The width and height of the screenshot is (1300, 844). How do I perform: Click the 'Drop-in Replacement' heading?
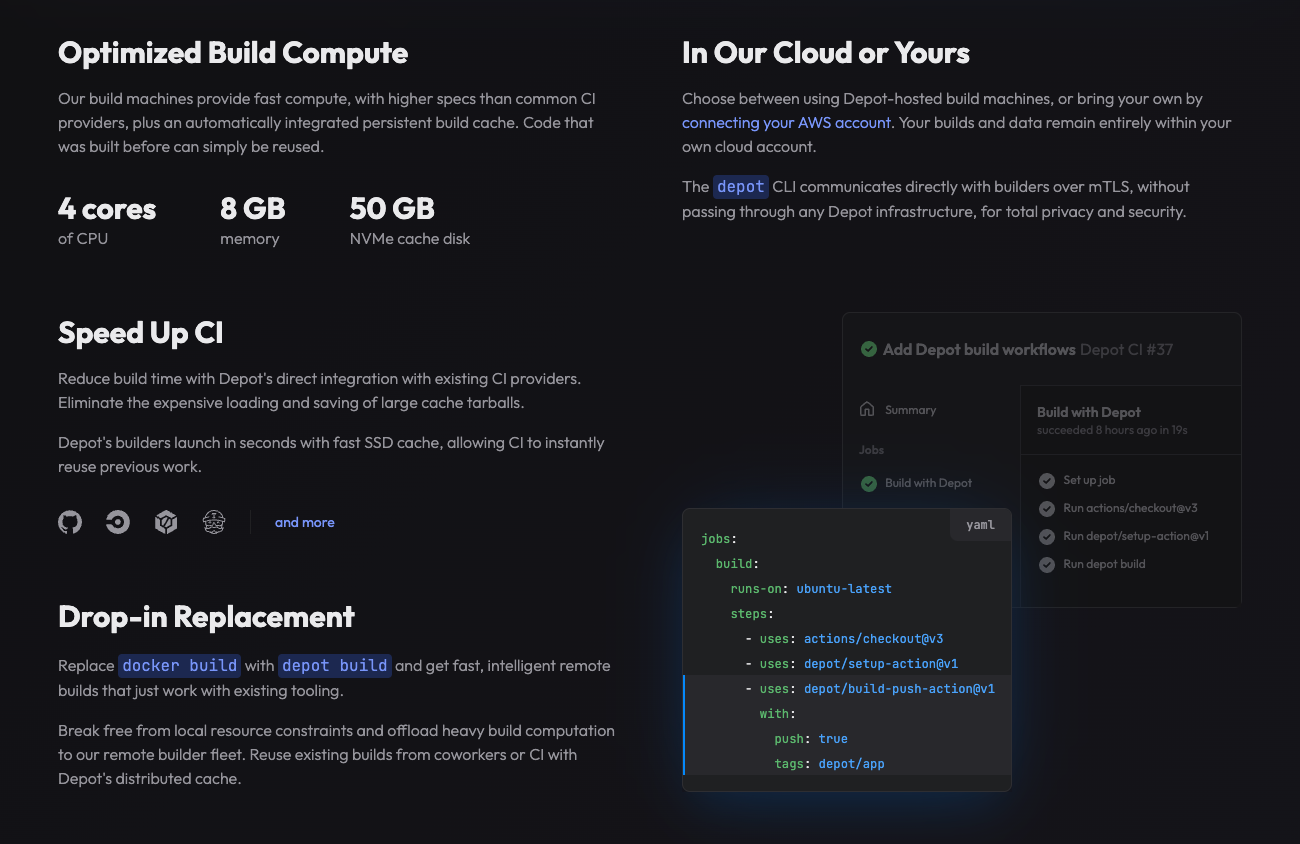pos(206,616)
